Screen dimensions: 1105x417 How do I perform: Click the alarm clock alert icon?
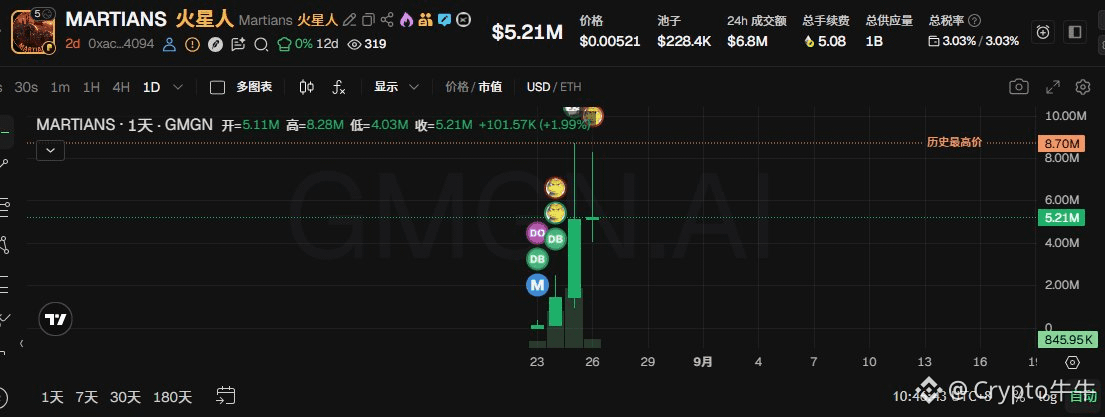pyautogui.click(x=1043, y=32)
